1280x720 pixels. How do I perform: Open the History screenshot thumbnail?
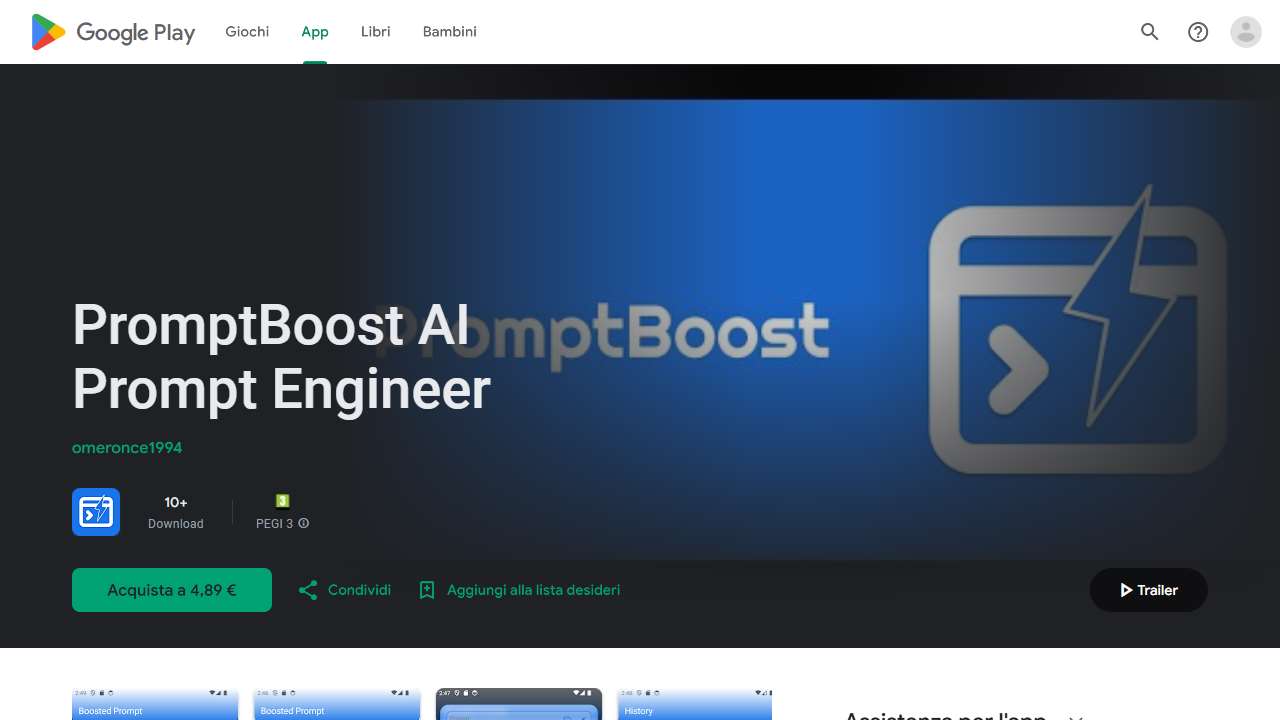pyautogui.click(x=694, y=705)
